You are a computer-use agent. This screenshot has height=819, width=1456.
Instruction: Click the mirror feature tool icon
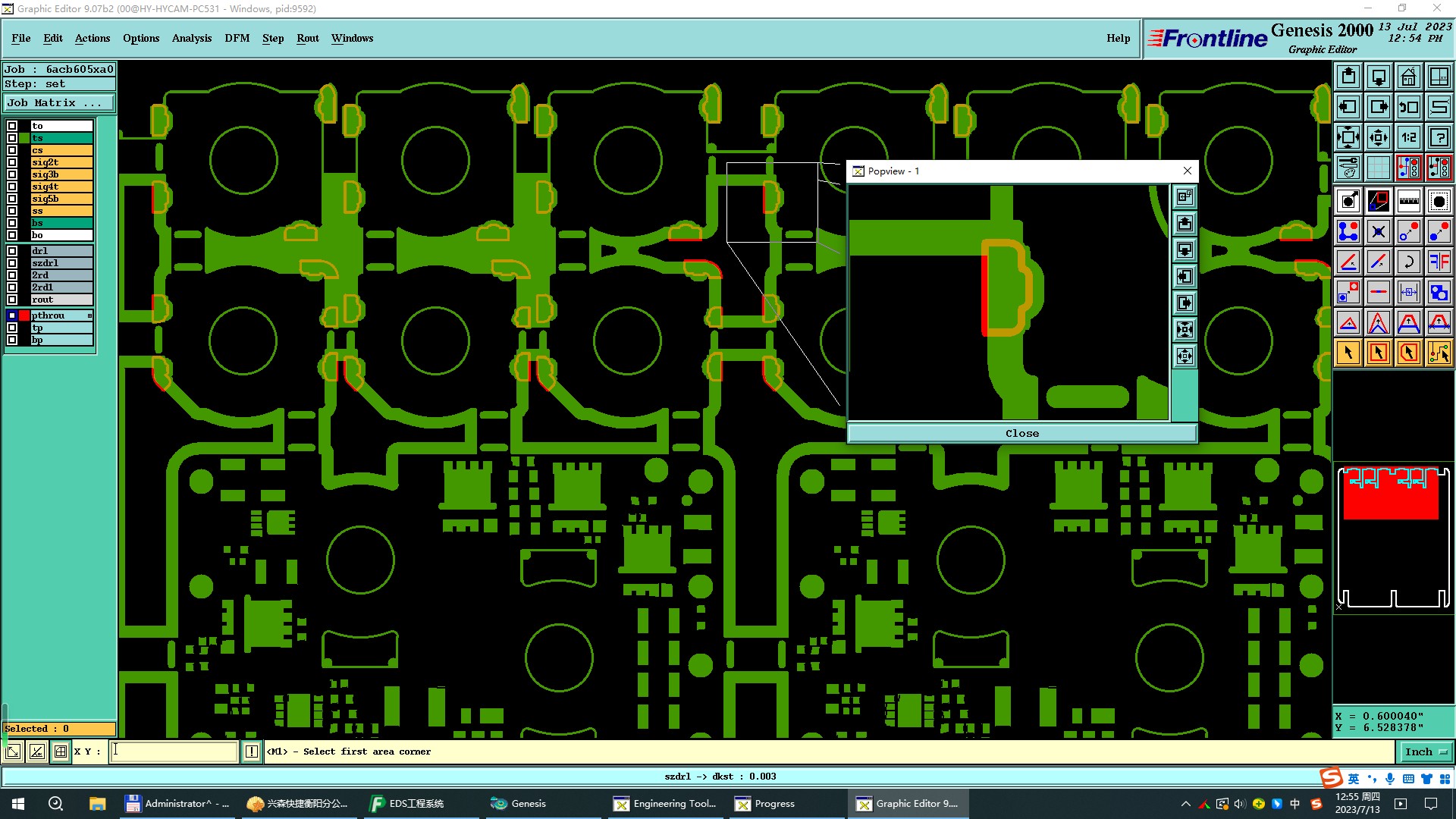(1439, 262)
